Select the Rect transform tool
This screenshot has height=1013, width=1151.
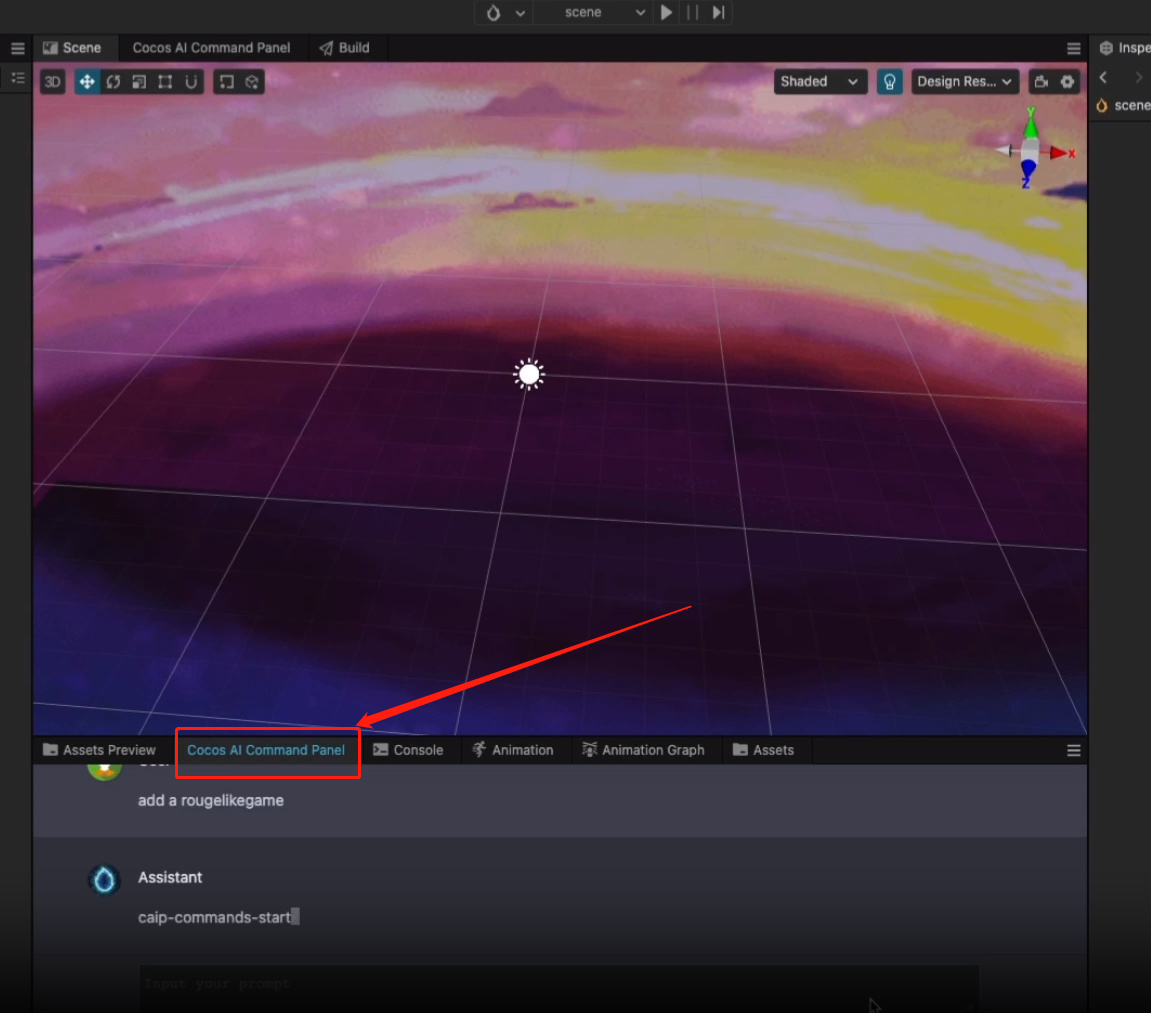coord(165,81)
